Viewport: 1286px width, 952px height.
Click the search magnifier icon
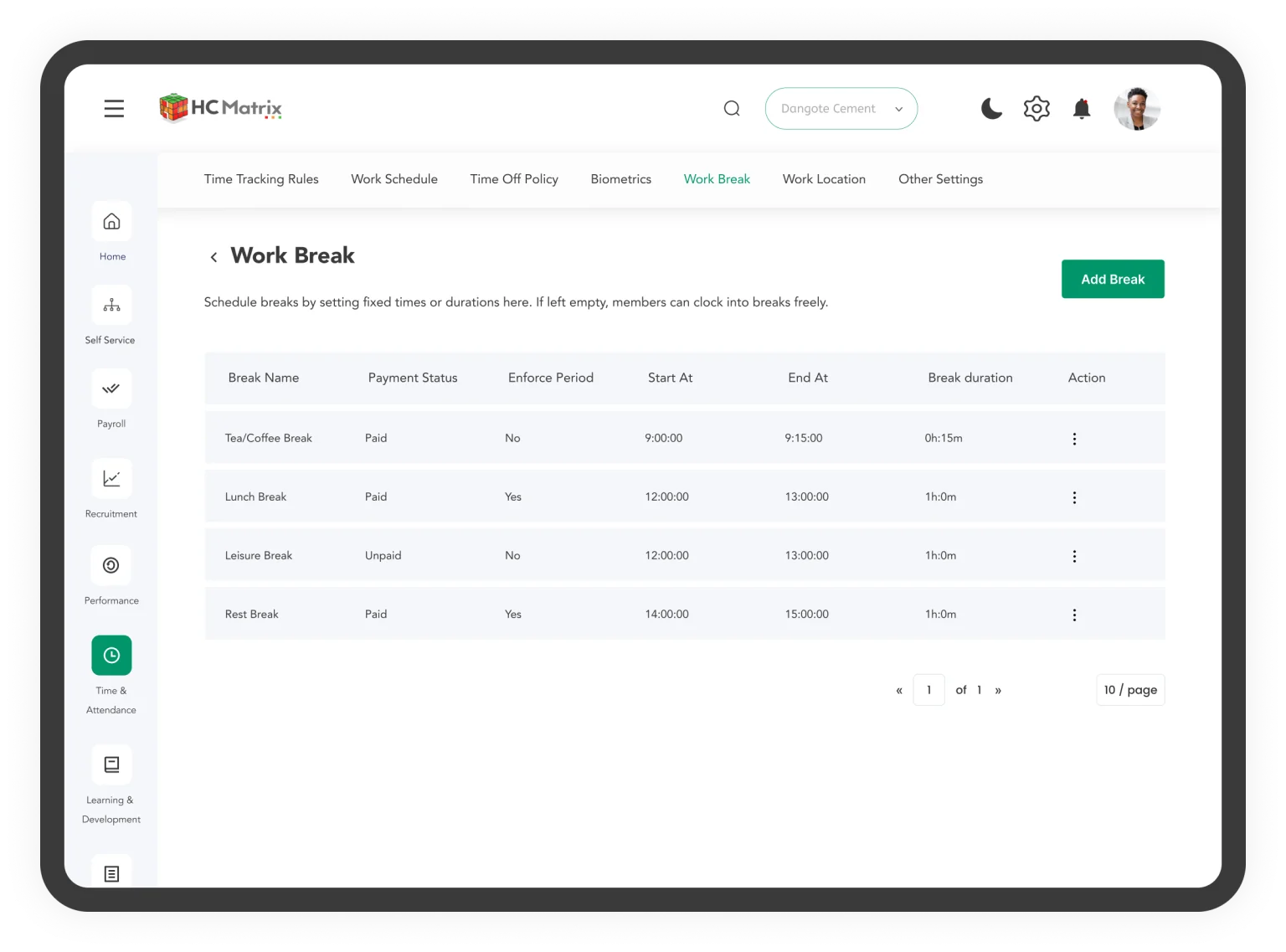(x=732, y=109)
